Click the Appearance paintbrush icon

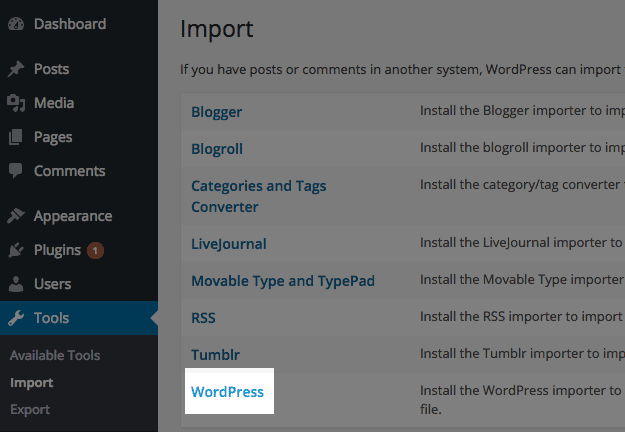(x=16, y=216)
